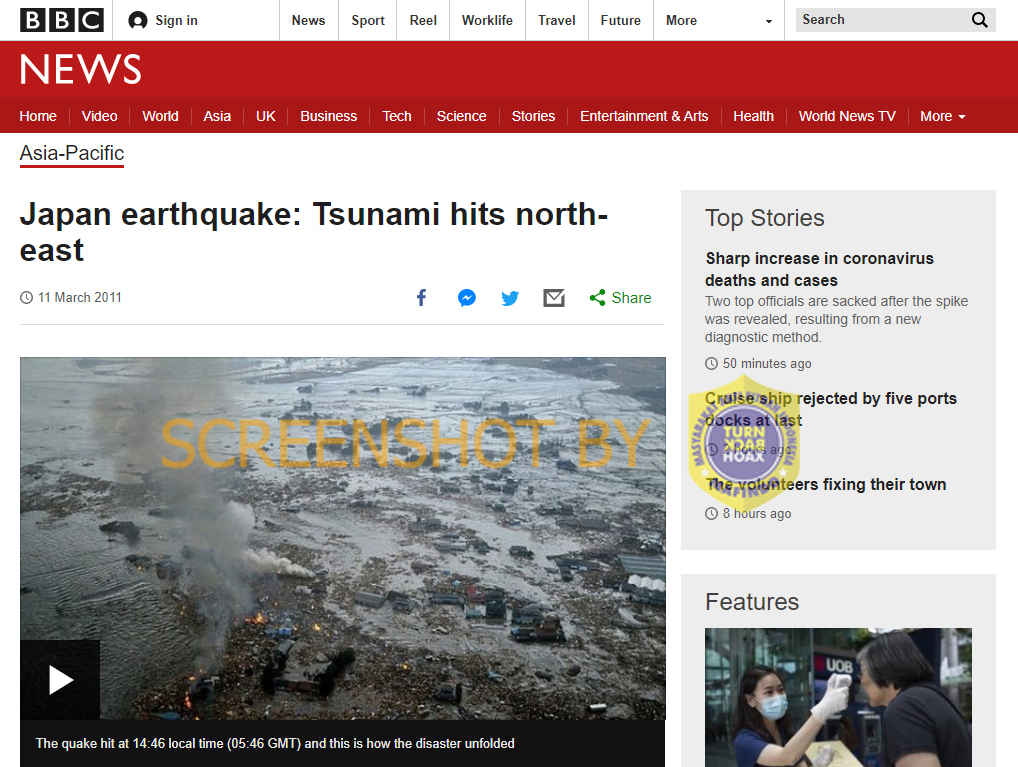Click the video caption about quake time
The image size is (1018, 767).
(x=275, y=743)
